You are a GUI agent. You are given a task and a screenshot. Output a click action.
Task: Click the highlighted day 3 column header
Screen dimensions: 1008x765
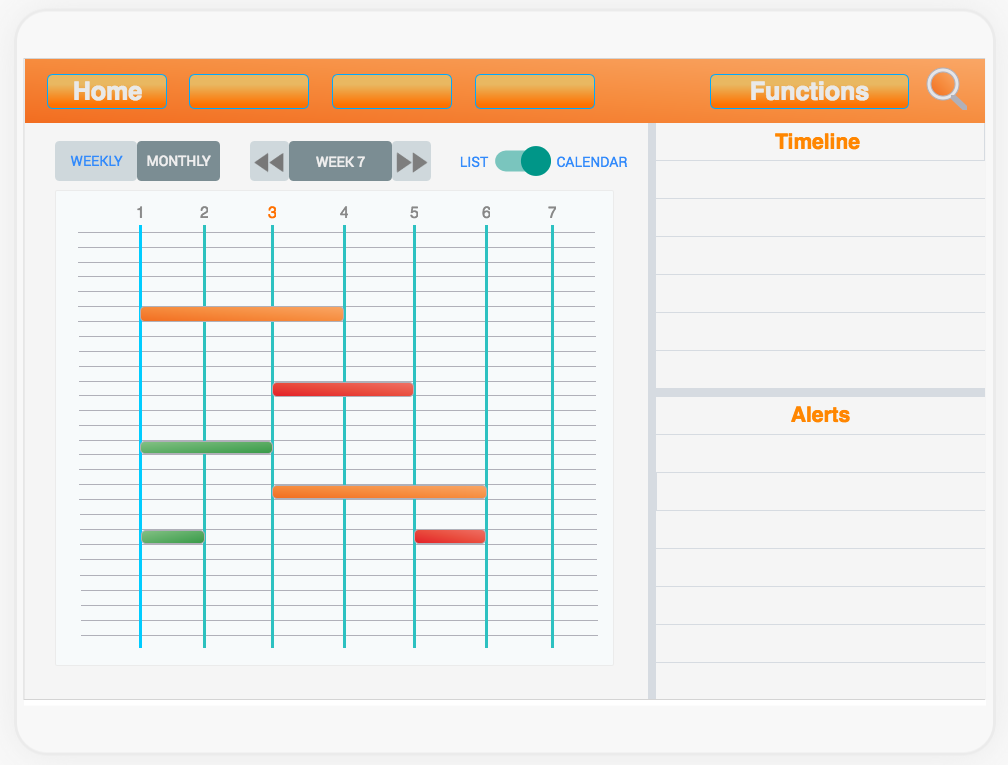(272, 212)
